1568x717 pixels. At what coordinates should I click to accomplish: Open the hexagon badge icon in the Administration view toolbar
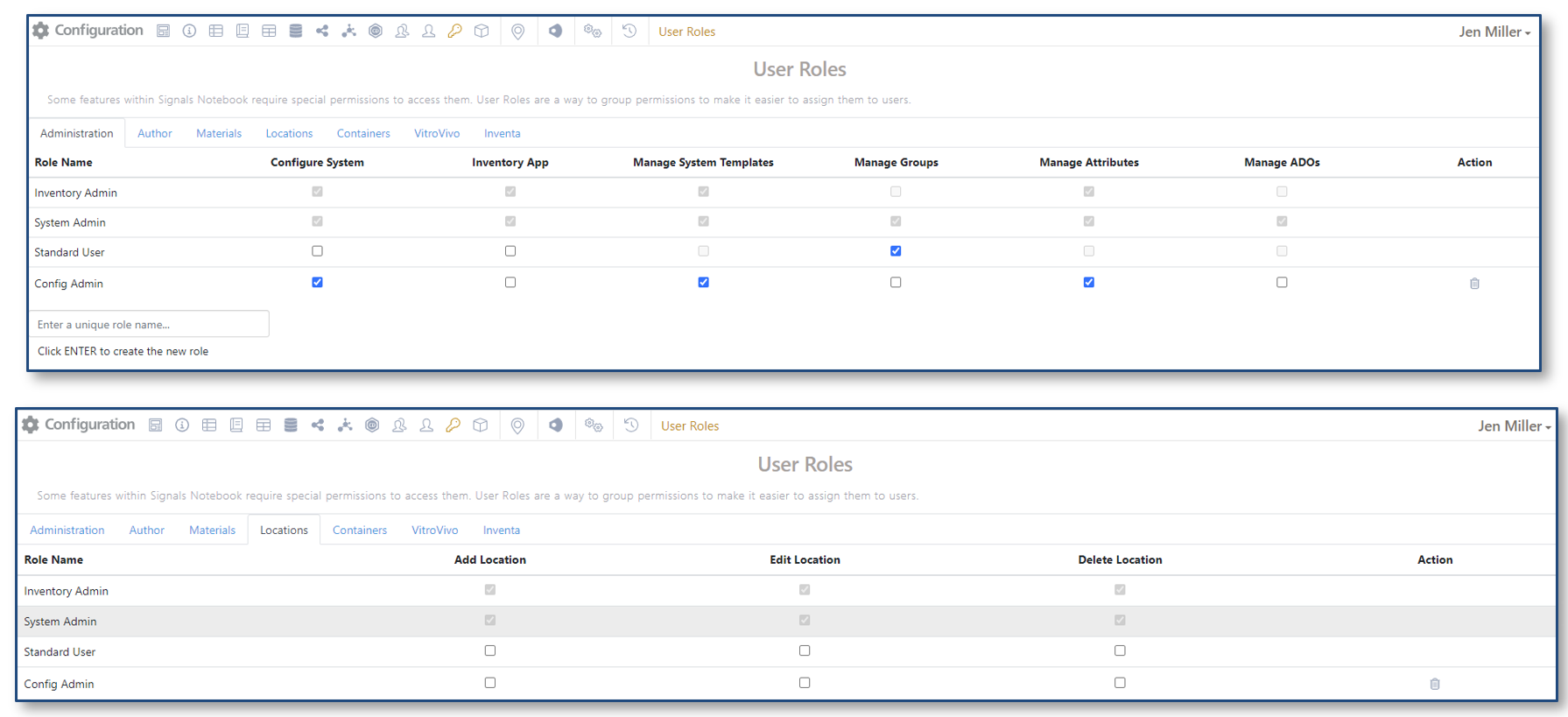376,31
